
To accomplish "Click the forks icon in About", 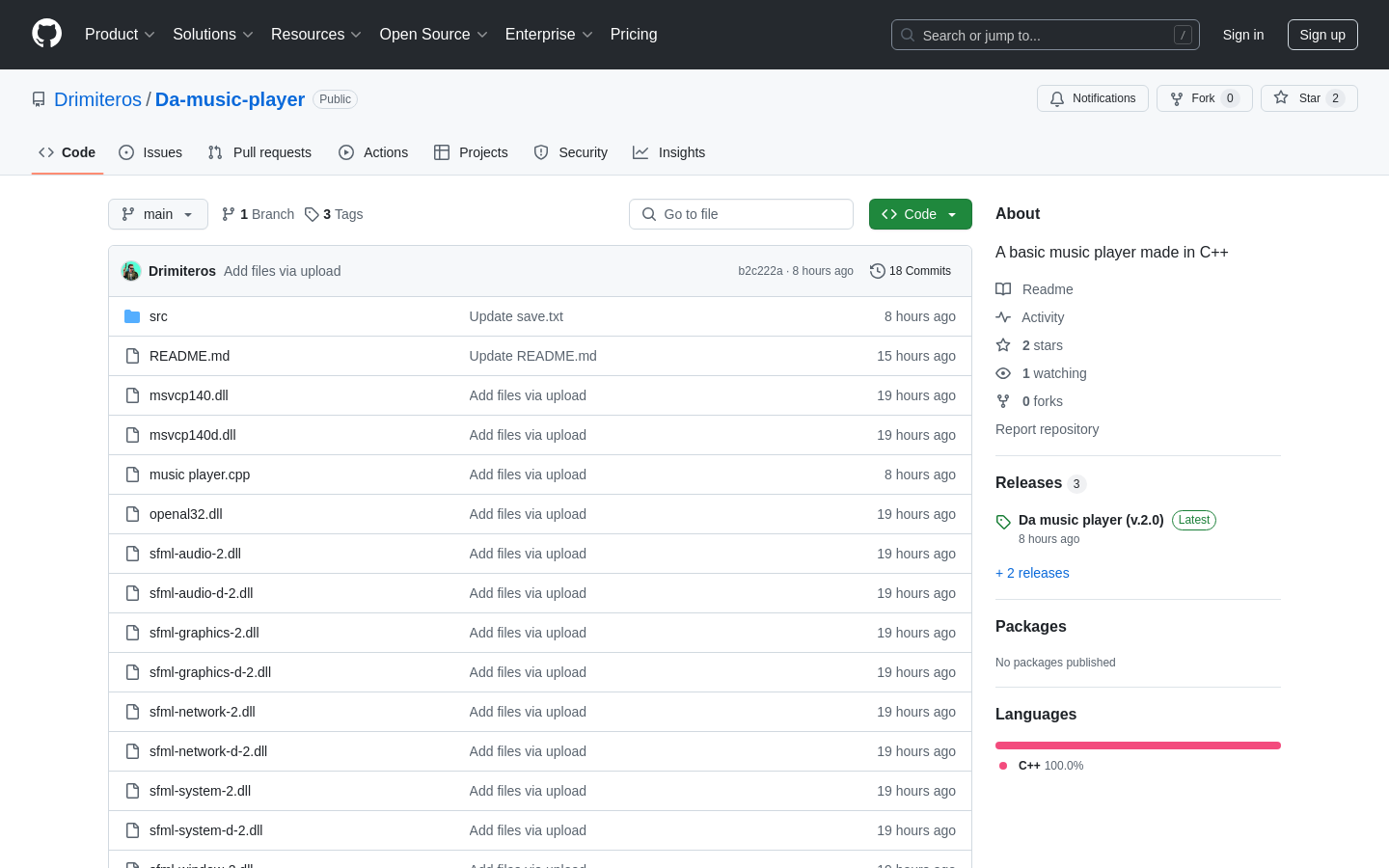I will (x=1003, y=401).
